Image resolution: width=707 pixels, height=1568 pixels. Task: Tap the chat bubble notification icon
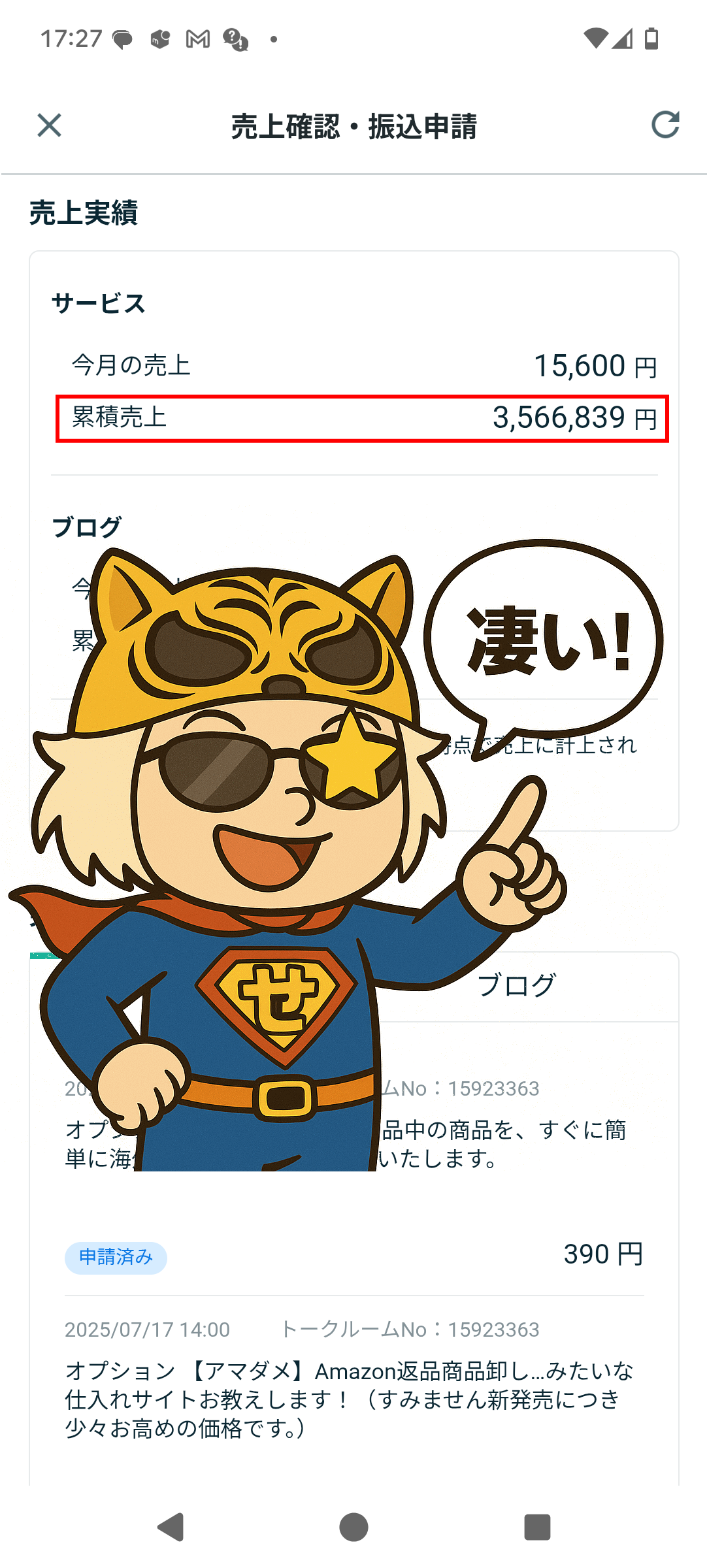(122, 40)
